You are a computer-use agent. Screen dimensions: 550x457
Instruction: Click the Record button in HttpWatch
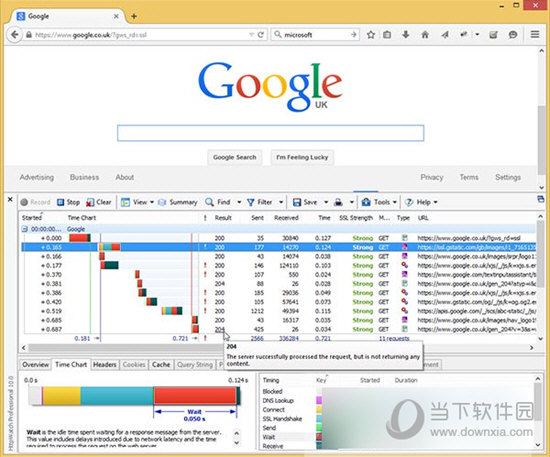(x=35, y=202)
